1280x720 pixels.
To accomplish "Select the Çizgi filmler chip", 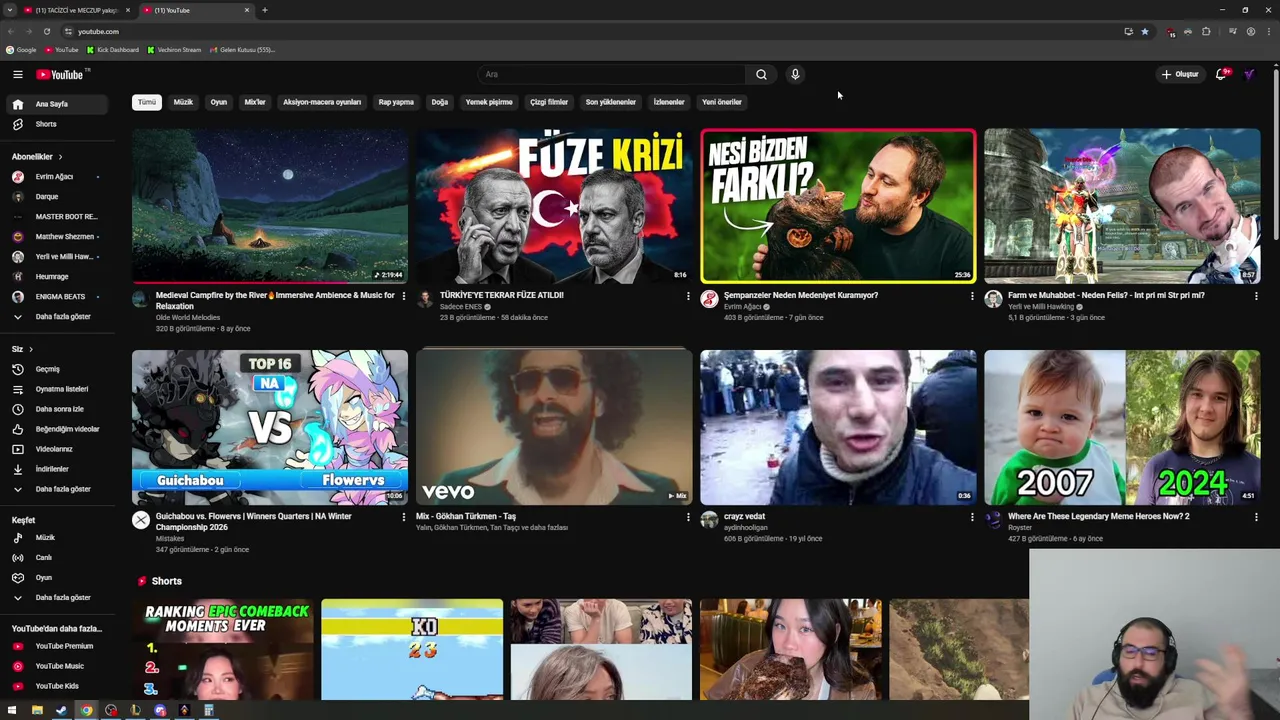I will point(549,102).
